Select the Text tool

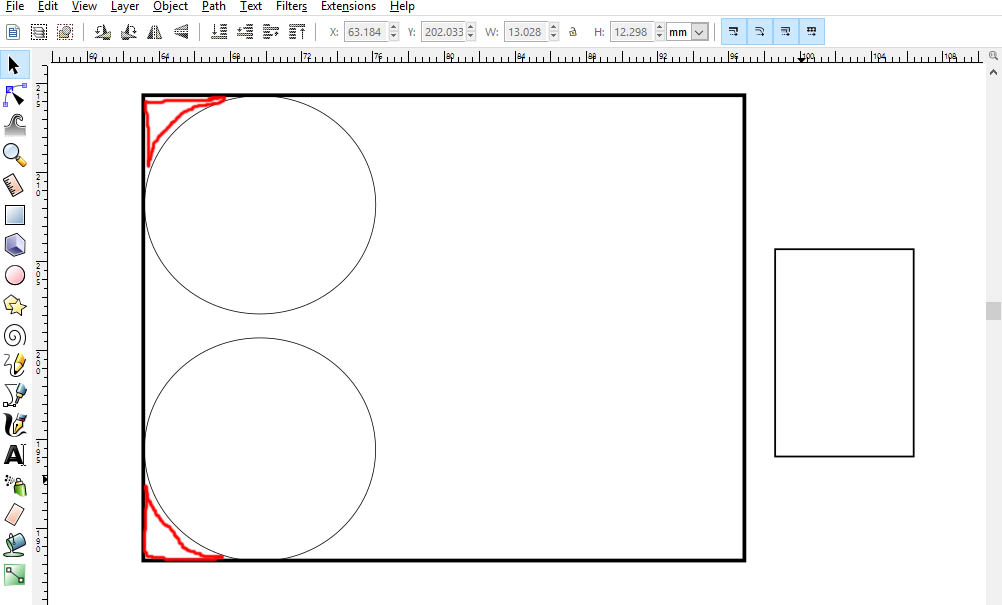14,455
